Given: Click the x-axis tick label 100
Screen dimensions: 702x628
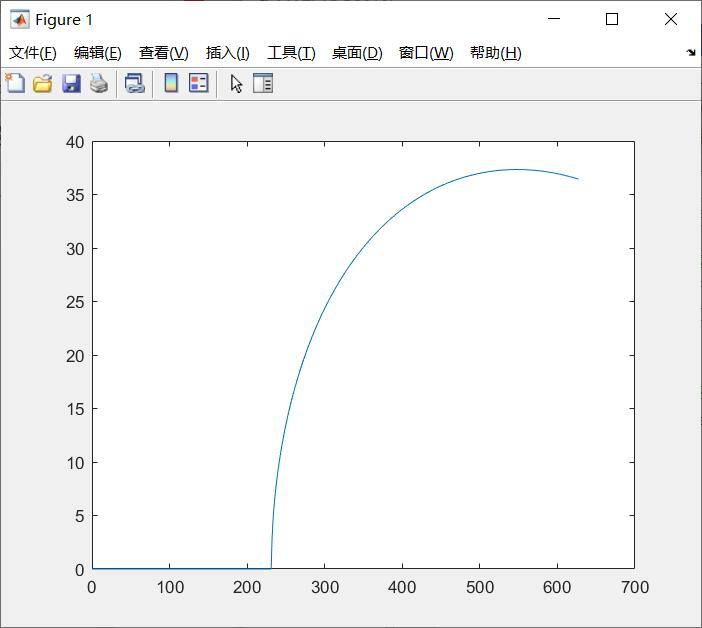Looking at the screenshot, I should 170,587.
